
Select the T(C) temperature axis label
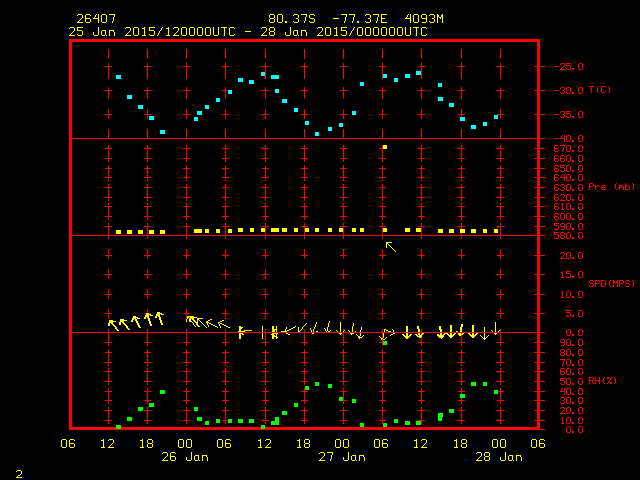[599, 90]
